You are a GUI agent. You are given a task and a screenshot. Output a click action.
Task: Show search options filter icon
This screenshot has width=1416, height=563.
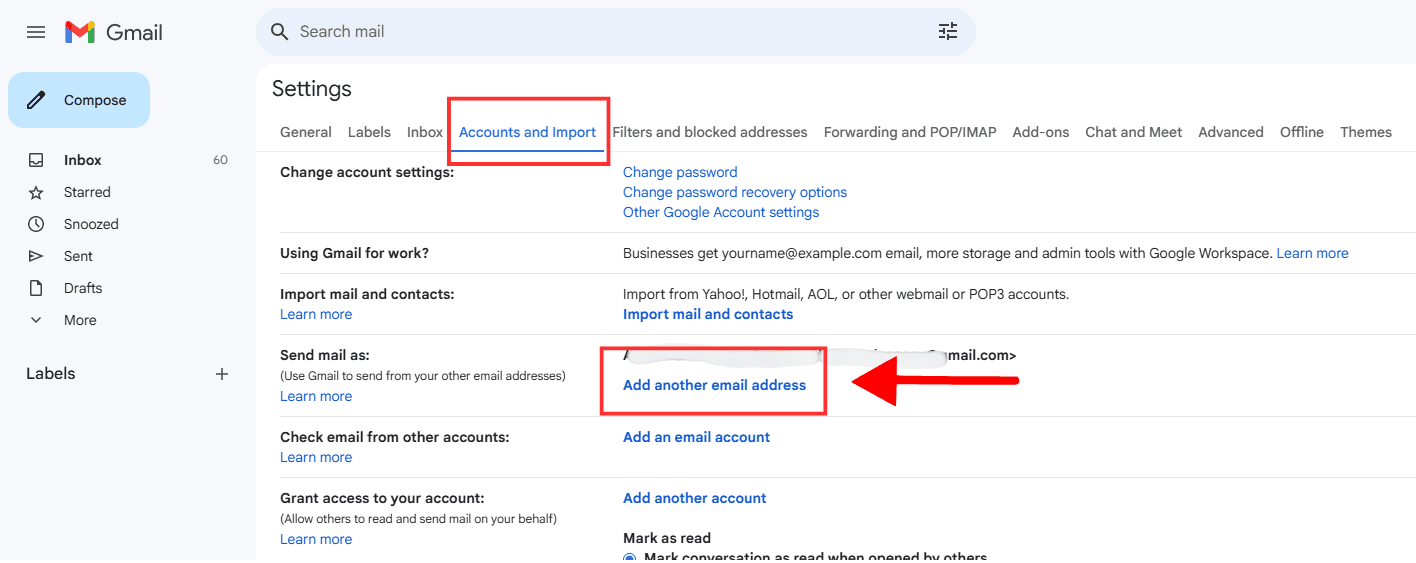click(948, 32)
